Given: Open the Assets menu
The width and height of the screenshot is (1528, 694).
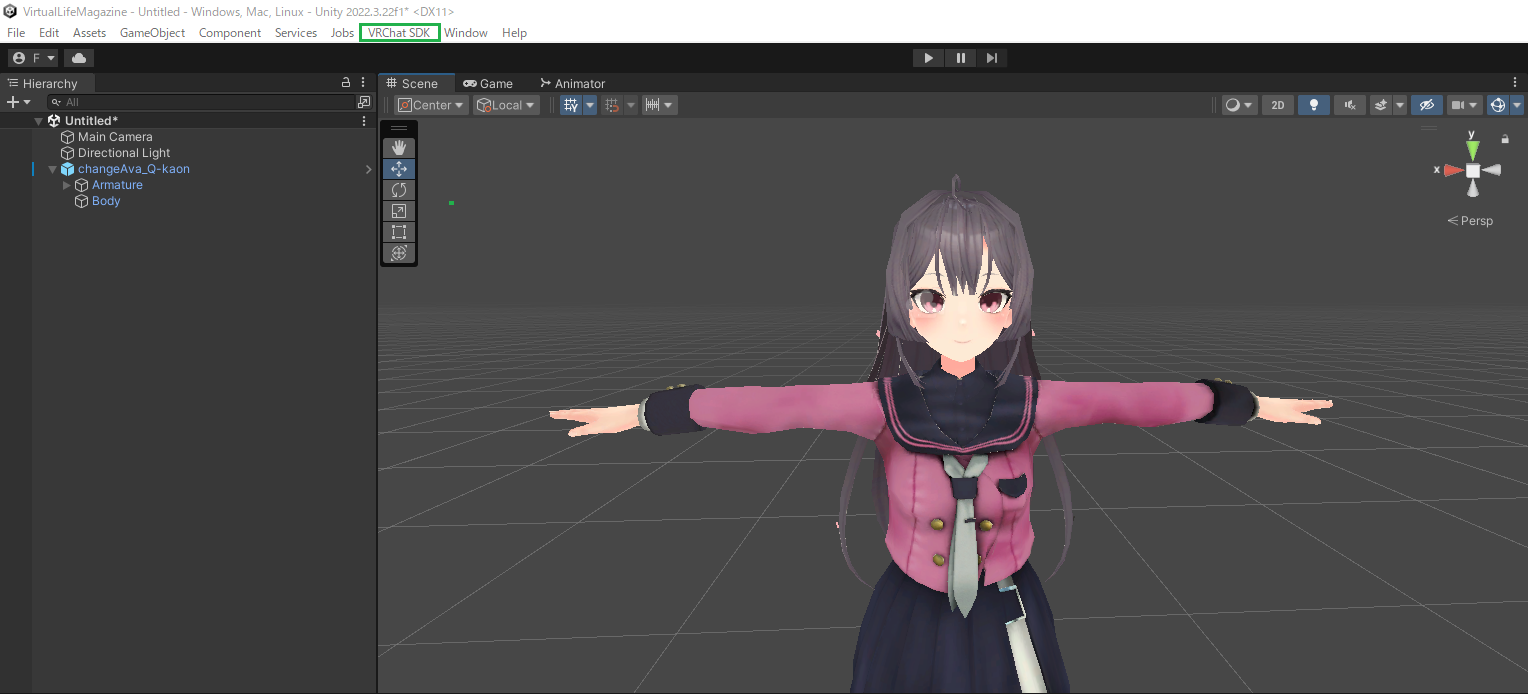Looking at the screenshot, I should 89,33.
